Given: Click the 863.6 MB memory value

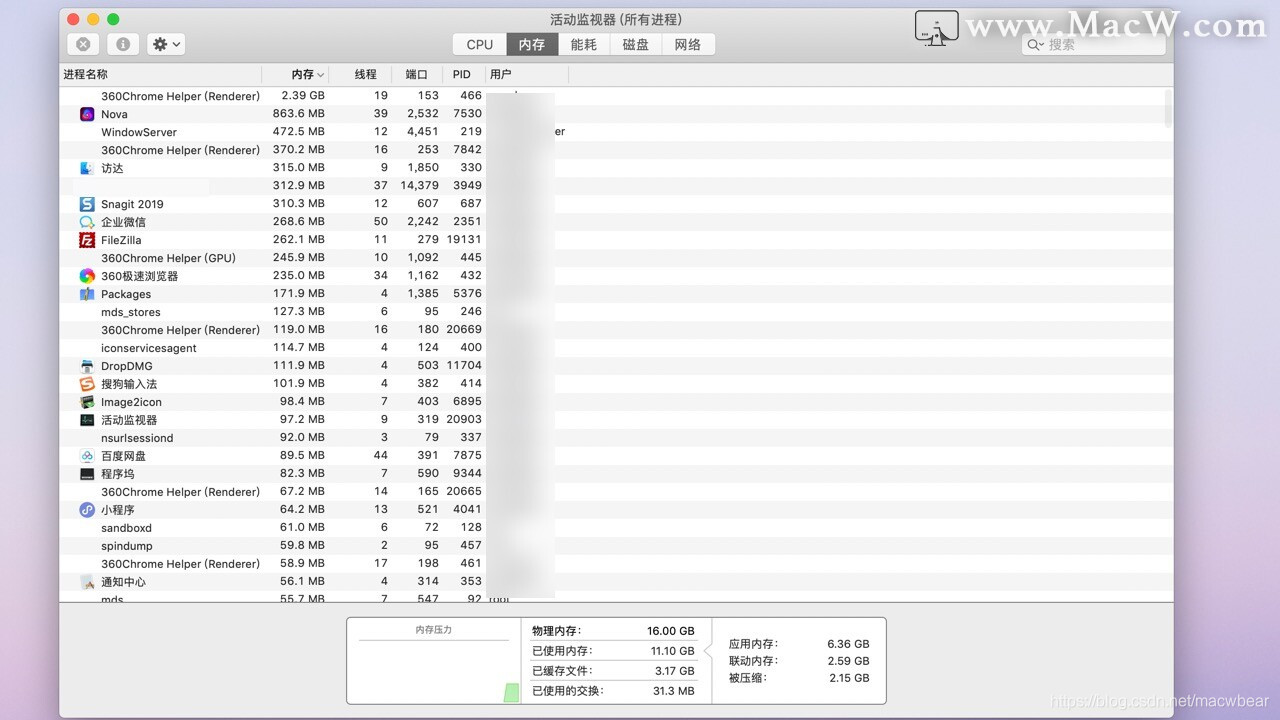Looking at the screenshot, I should [298, 114].
